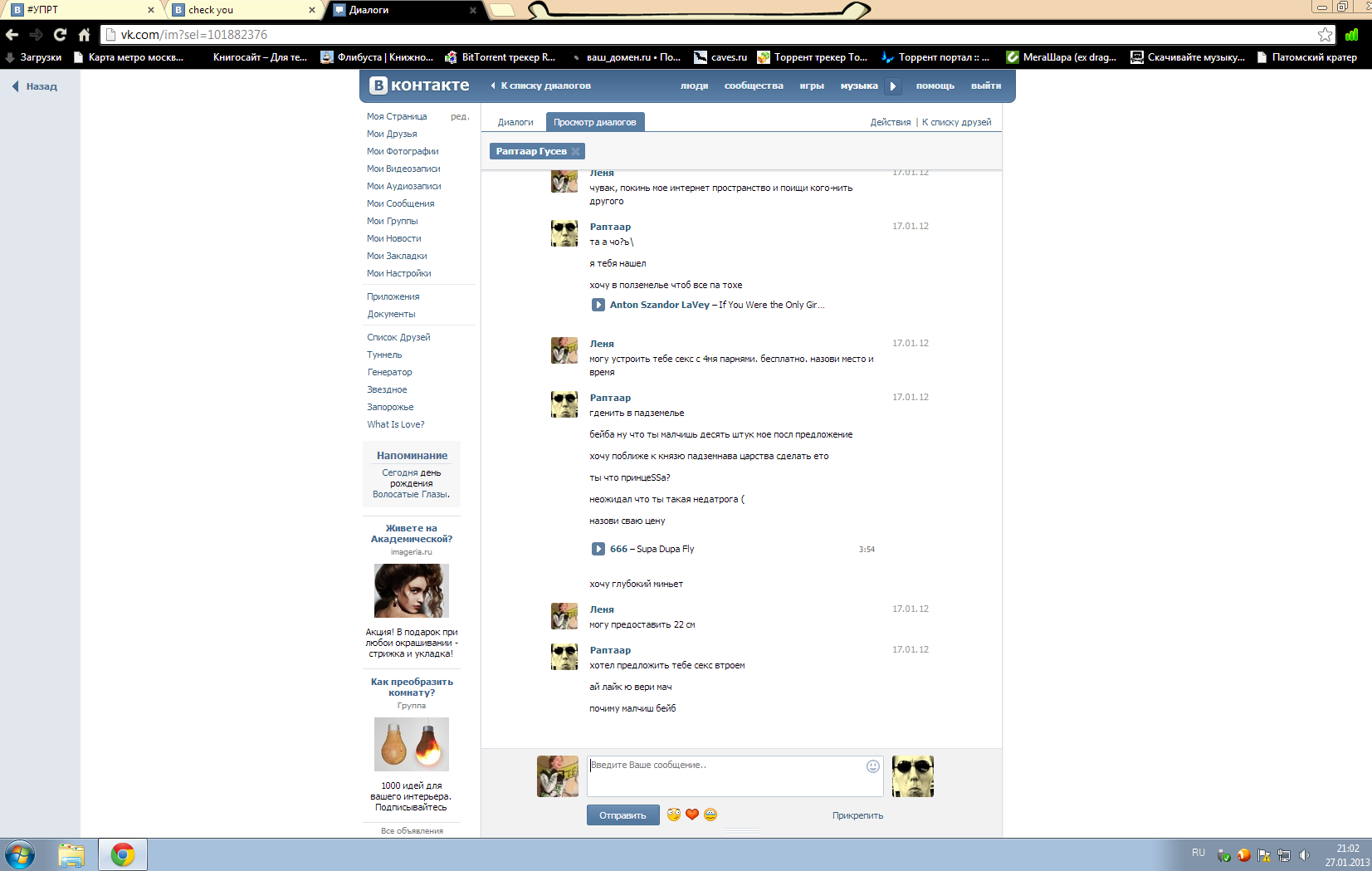The height and width of the screenshot is (871, 1372).
Task: Open the Патомский кратер bookmark
Action: tap(1306, 57)
